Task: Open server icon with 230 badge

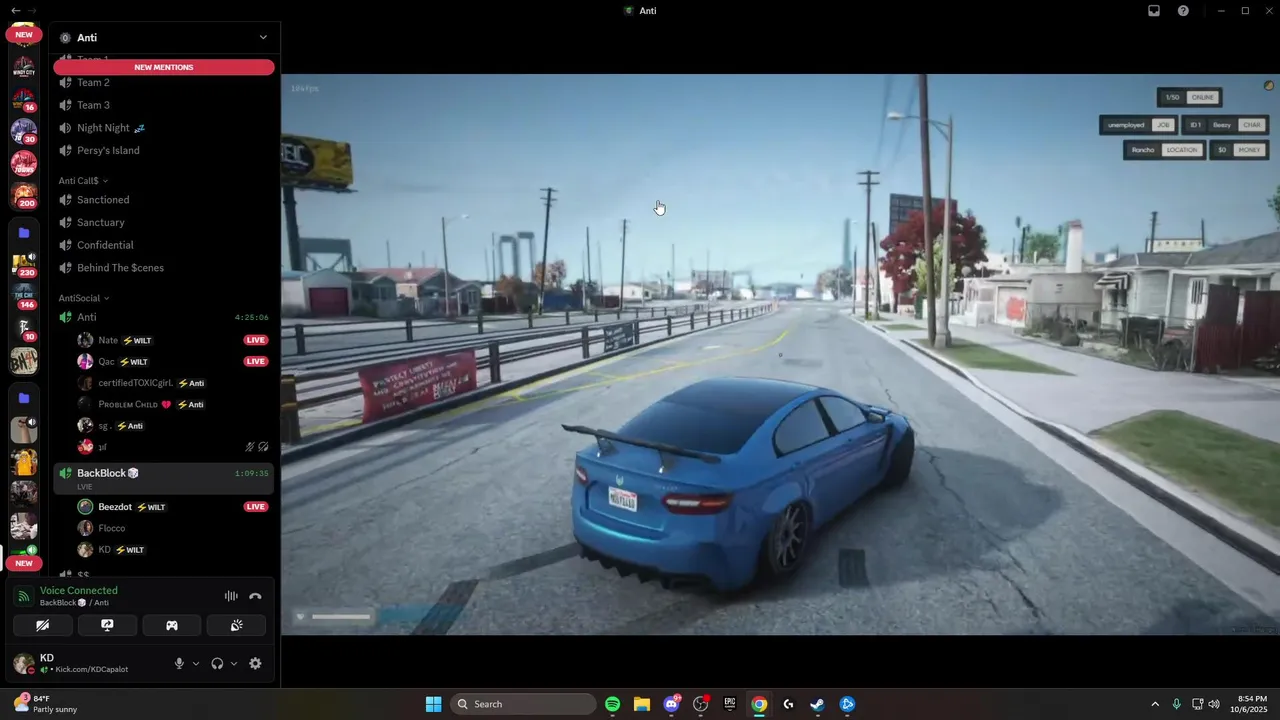Action: [24, 265]
